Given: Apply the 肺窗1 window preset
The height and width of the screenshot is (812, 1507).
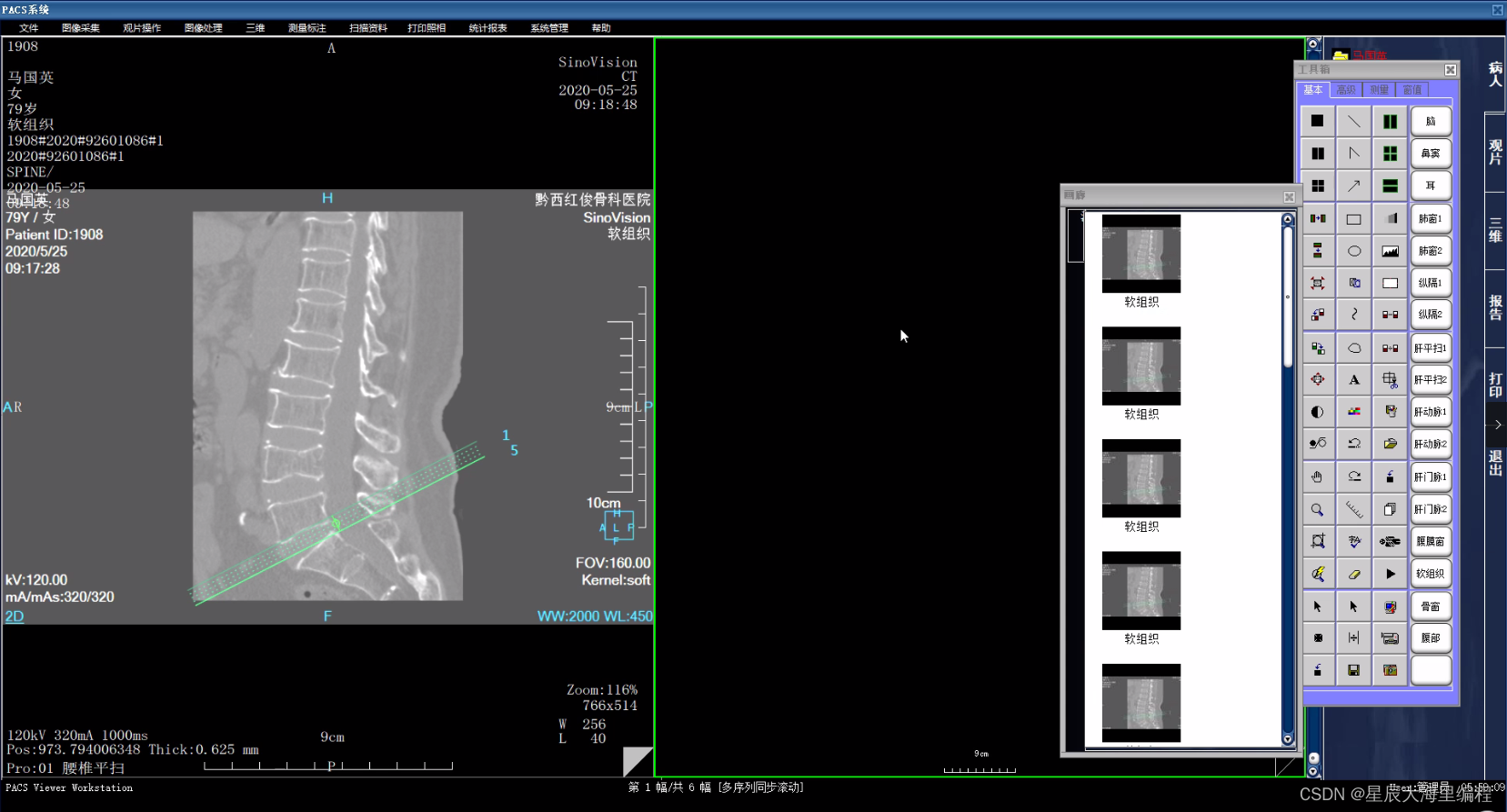Looking at the screenshot, I should (1431, 218).
